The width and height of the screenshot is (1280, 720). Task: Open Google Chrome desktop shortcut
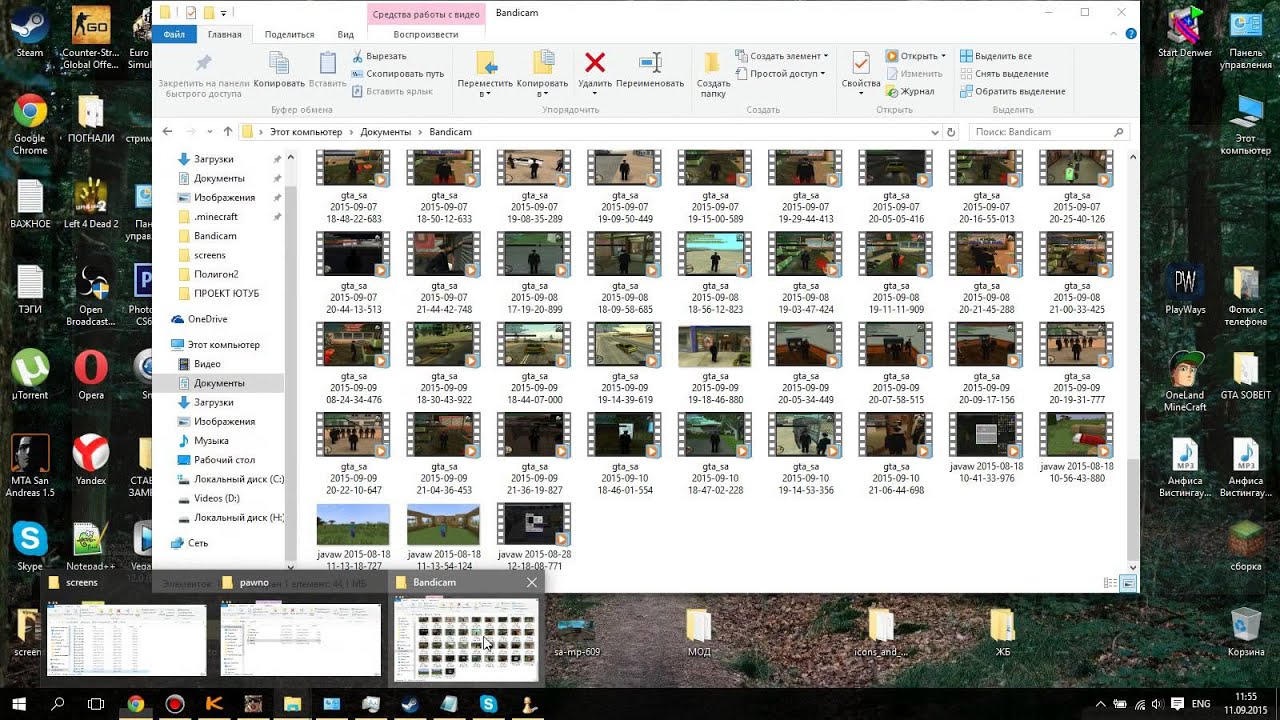(30, 125)
